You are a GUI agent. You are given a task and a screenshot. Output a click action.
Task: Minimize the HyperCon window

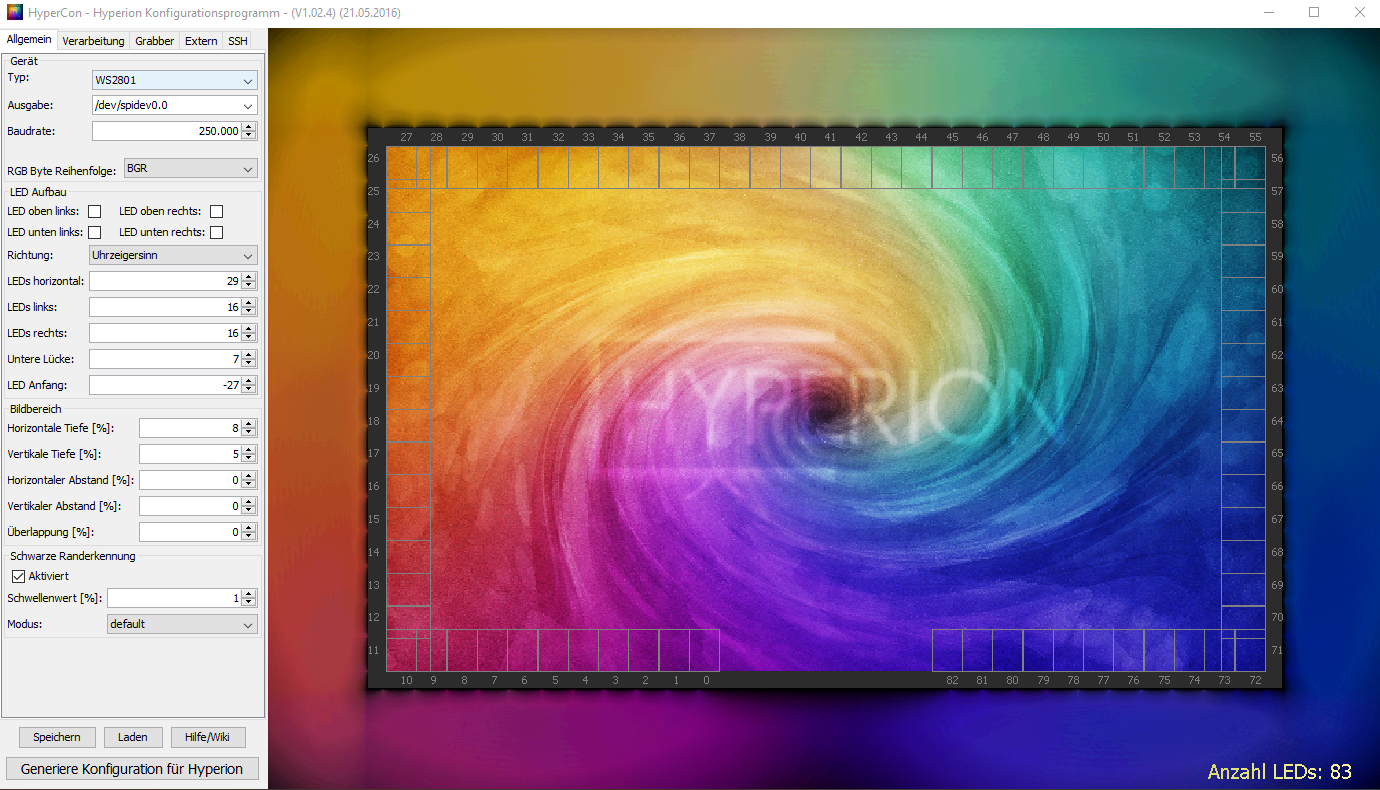tap(1269, 12)
